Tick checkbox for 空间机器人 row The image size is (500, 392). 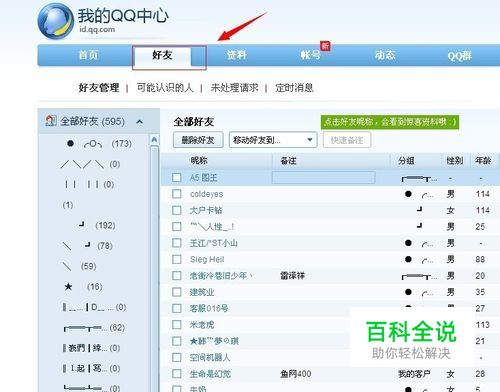tap(177, 357)
